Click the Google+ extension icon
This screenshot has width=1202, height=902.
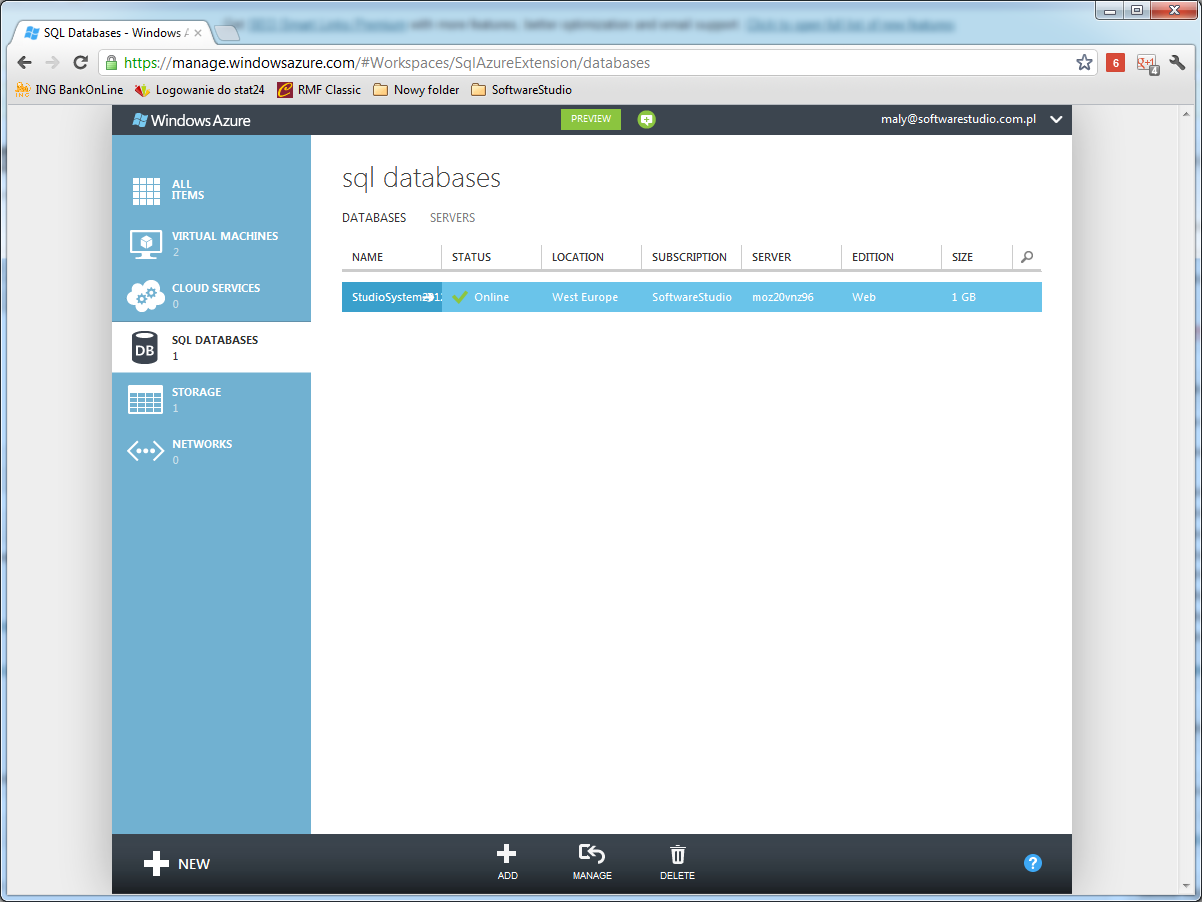point(1147,64)
